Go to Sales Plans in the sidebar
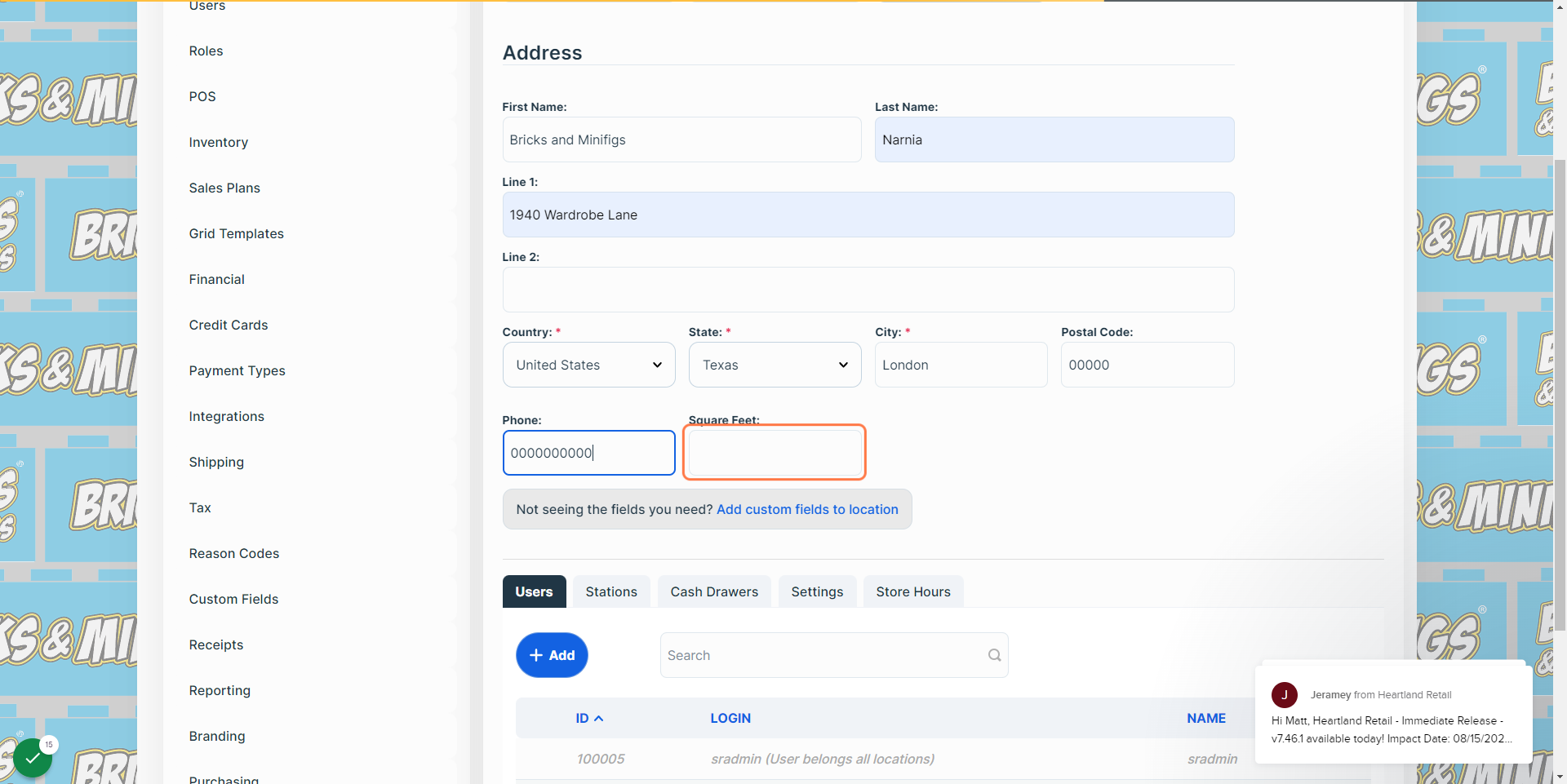The height and width of the screenshot is (784, 1567). click(x=224, y=188)
